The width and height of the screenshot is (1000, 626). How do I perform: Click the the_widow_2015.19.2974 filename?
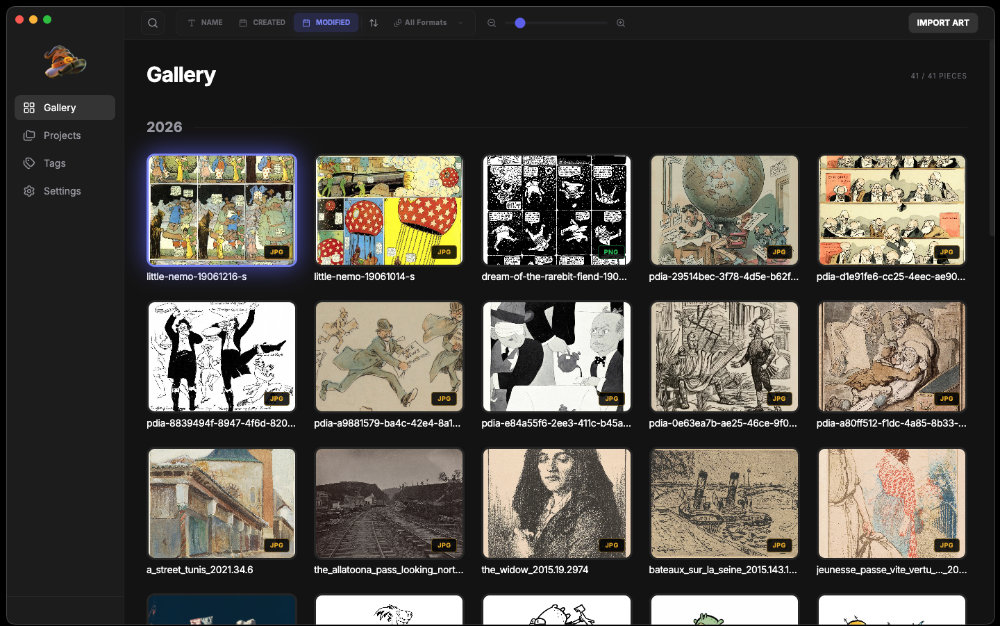coord(534,570)
